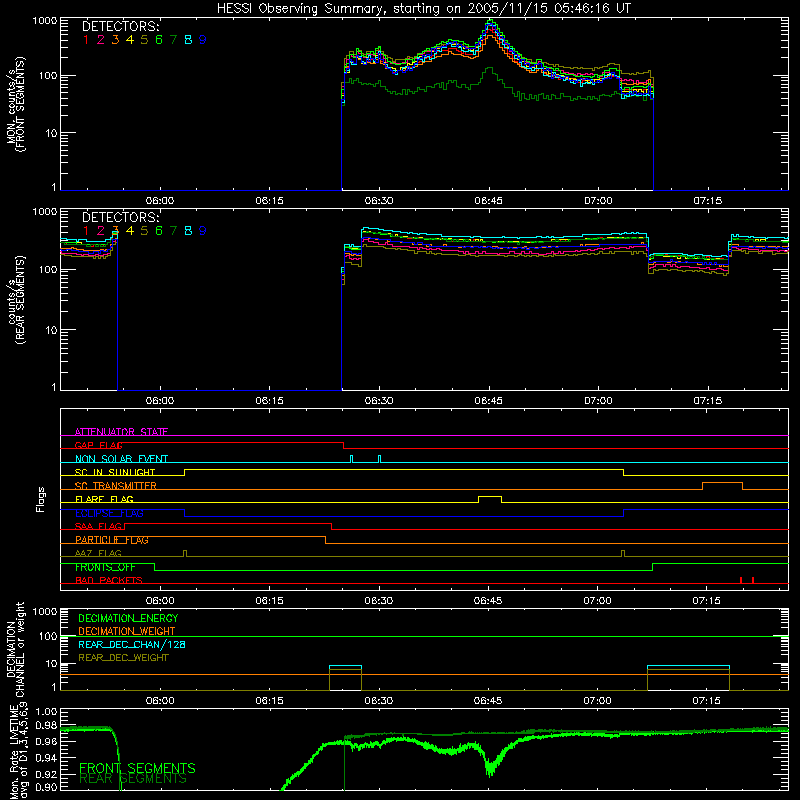
Task: Click the BAD_PACKETS flag label
Action: [109, 581]
